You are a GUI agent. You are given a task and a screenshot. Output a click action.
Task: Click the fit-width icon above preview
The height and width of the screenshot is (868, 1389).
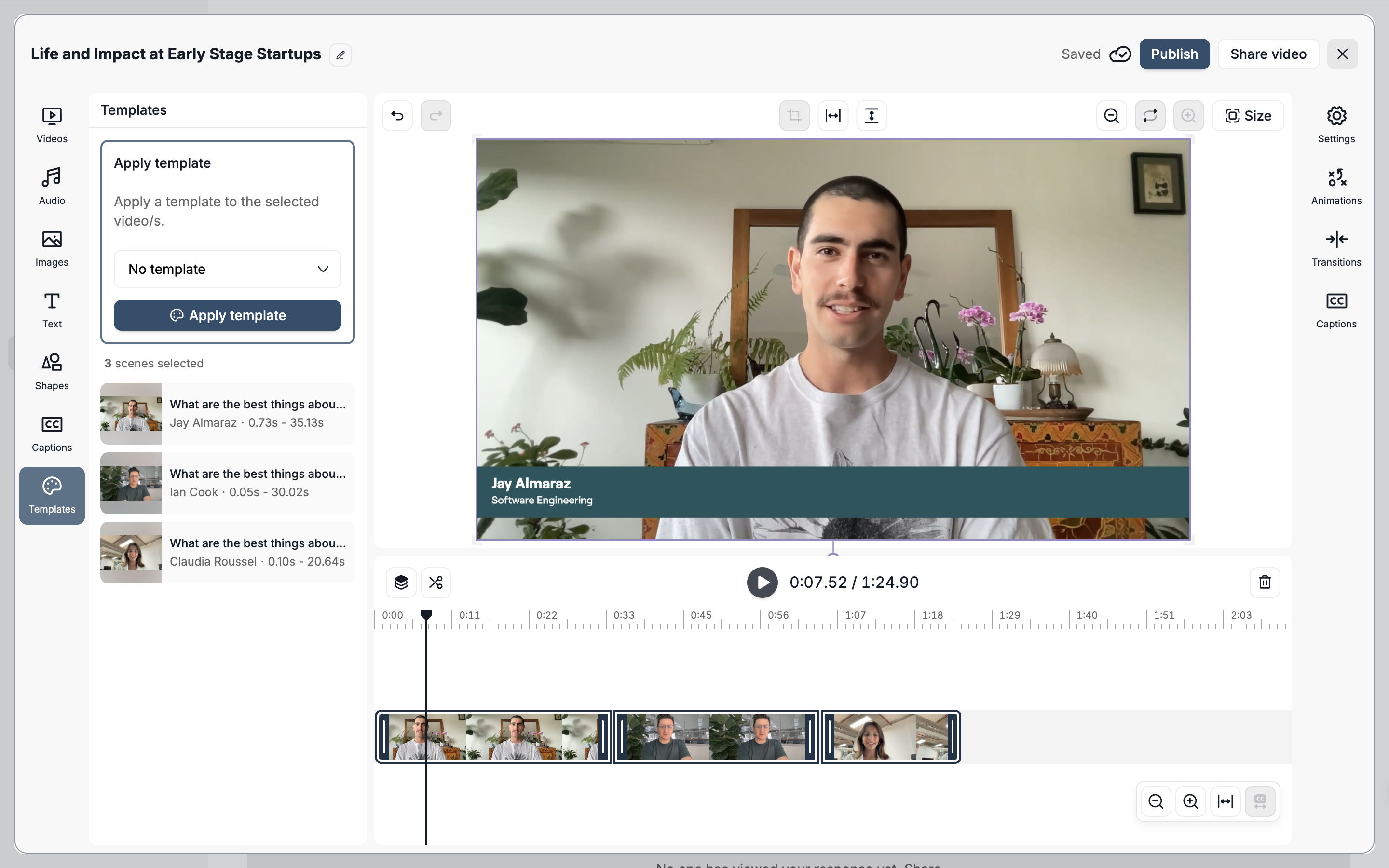coord(833,116)
